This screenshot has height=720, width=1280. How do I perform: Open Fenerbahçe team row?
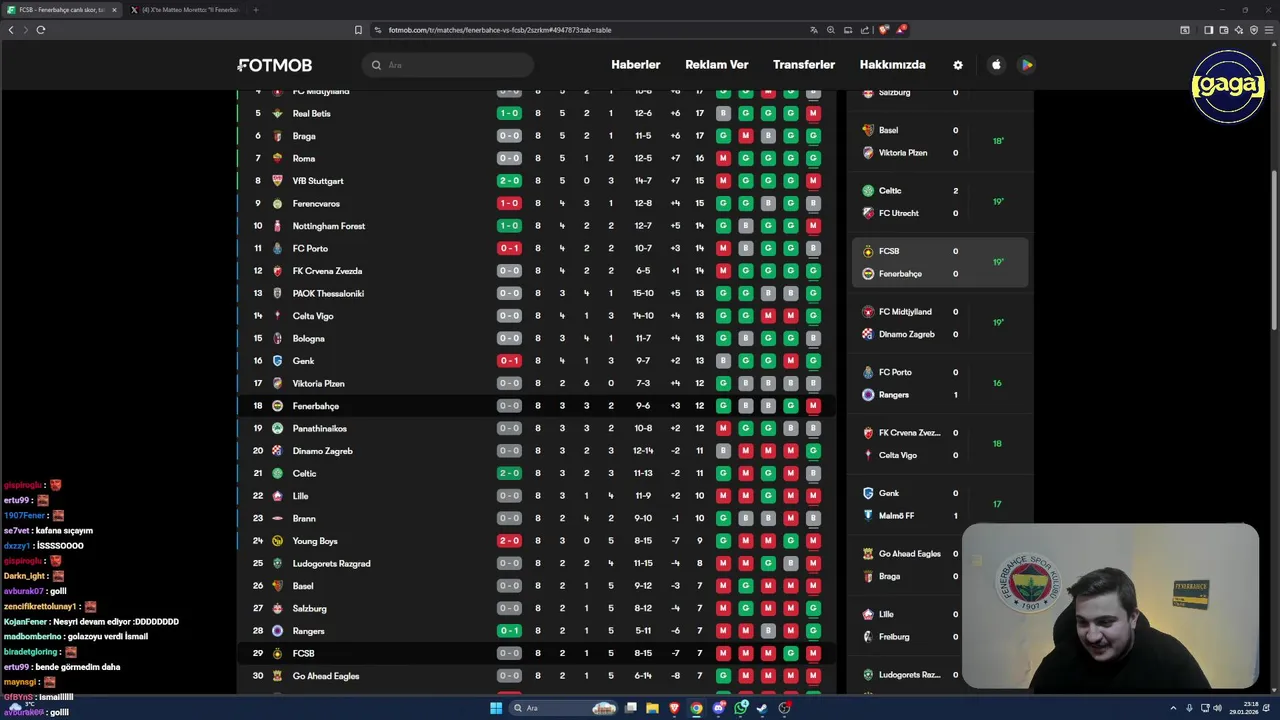coord(537,406)
